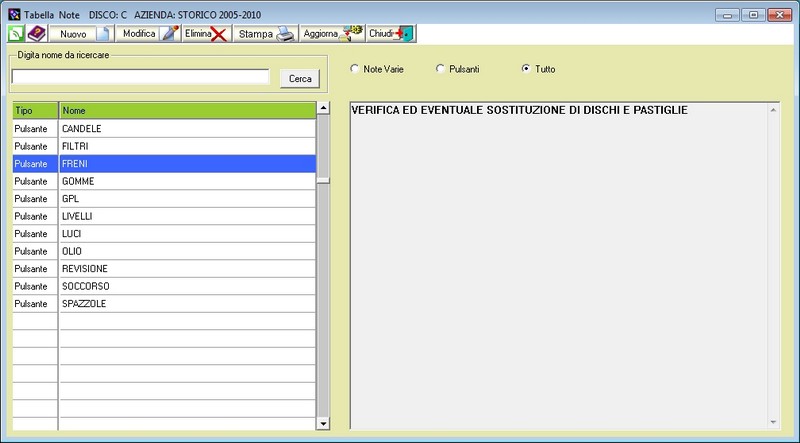Viewport: 800px width, 443px height.
Task: Sort by the Nome column header
Action: point(188,110)
